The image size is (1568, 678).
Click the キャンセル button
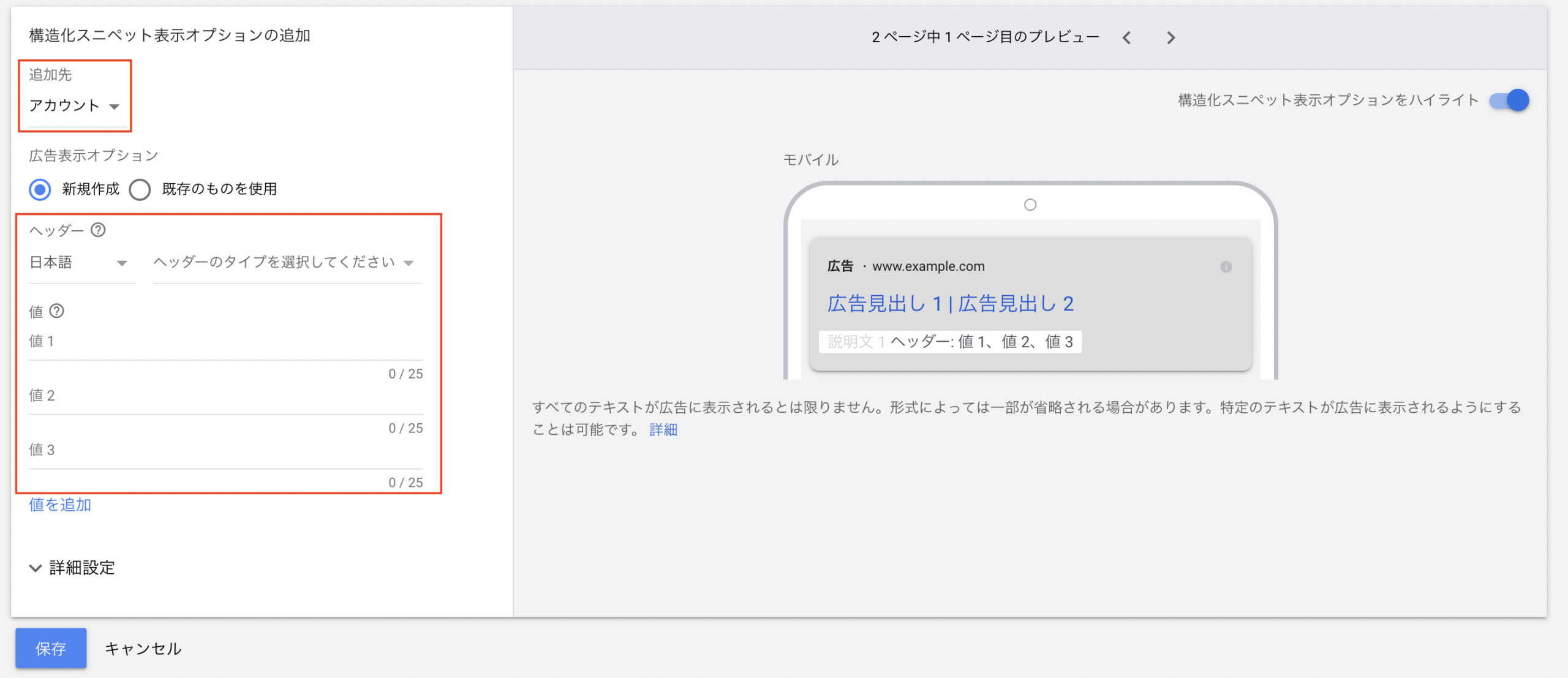pyautogui.click(x=143, y=649)
